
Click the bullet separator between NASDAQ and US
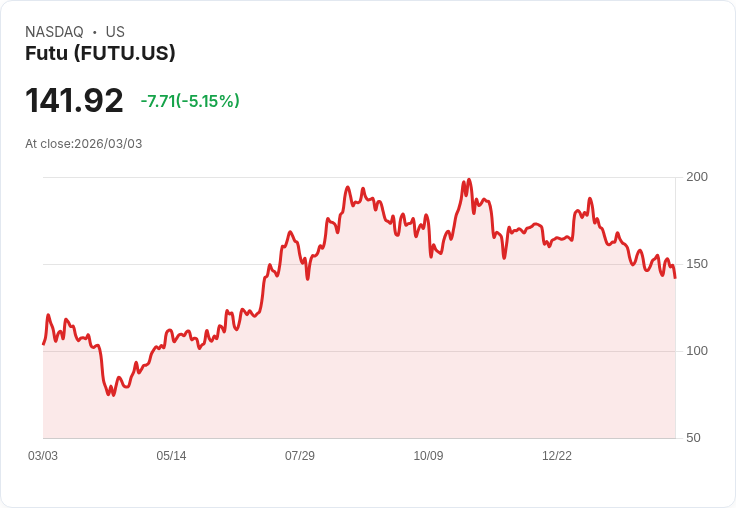(95, 32)
